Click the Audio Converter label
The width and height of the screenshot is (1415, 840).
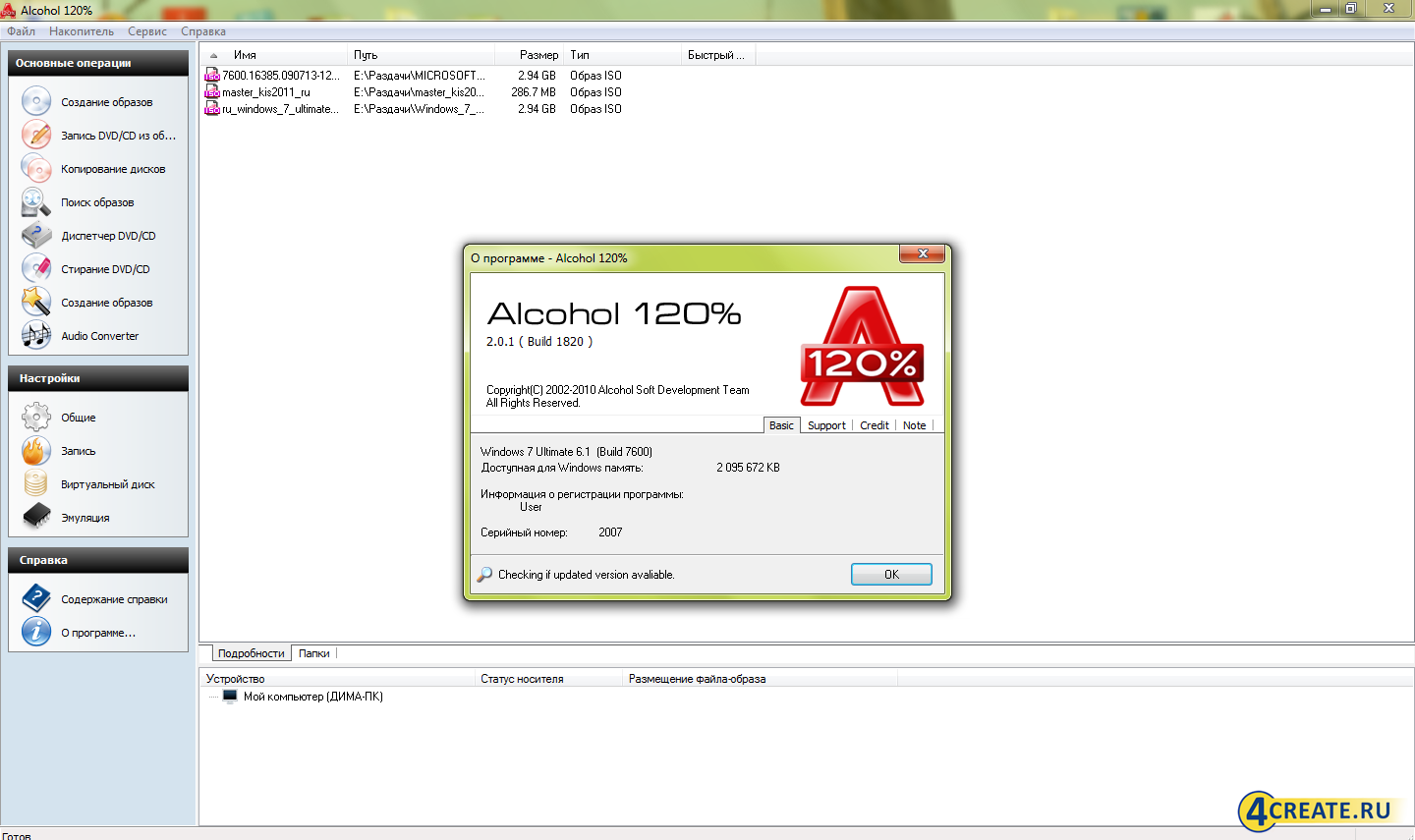(x=100, y=336)
